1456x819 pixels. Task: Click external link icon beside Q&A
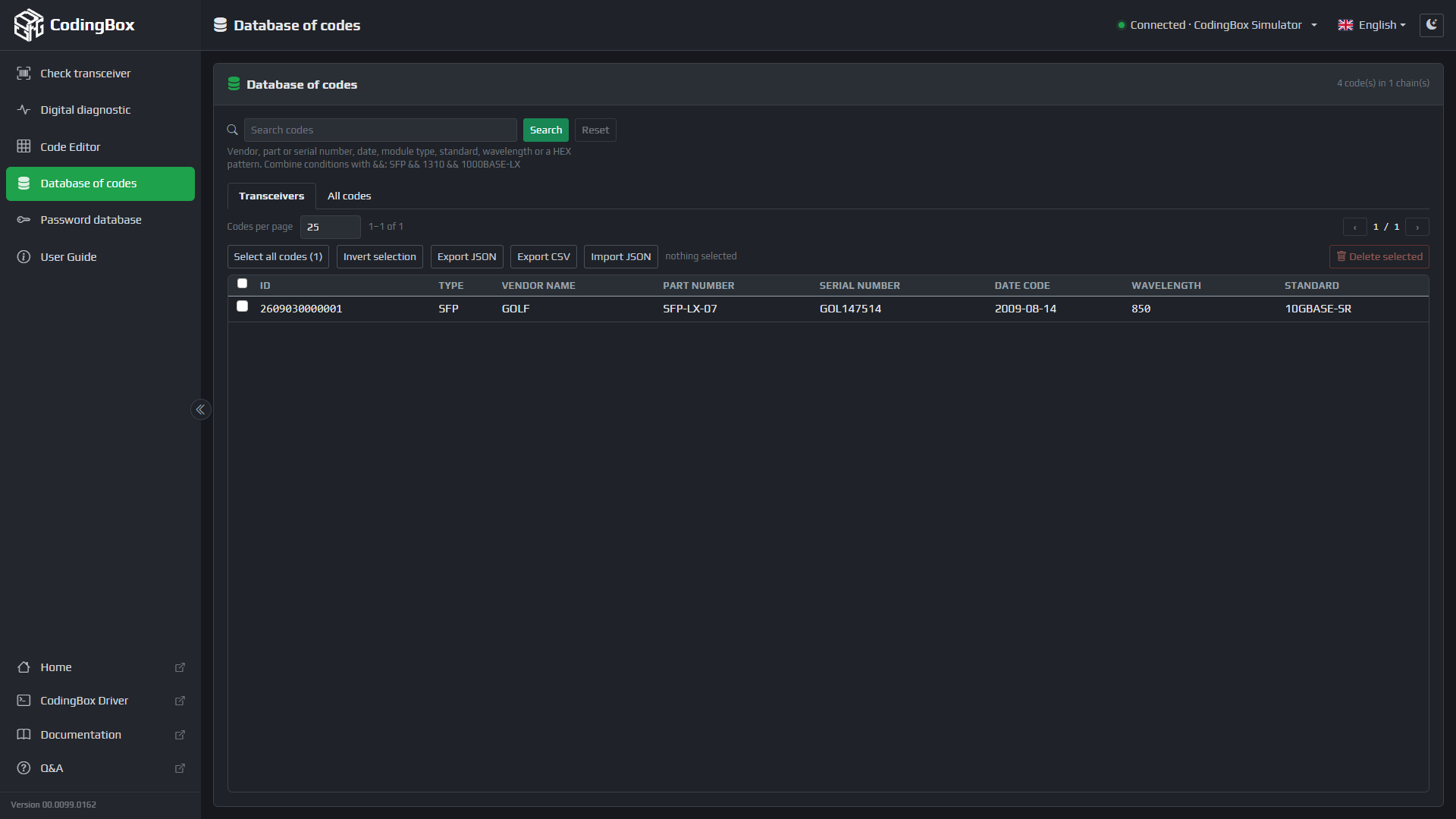click(x=180, y=768)
